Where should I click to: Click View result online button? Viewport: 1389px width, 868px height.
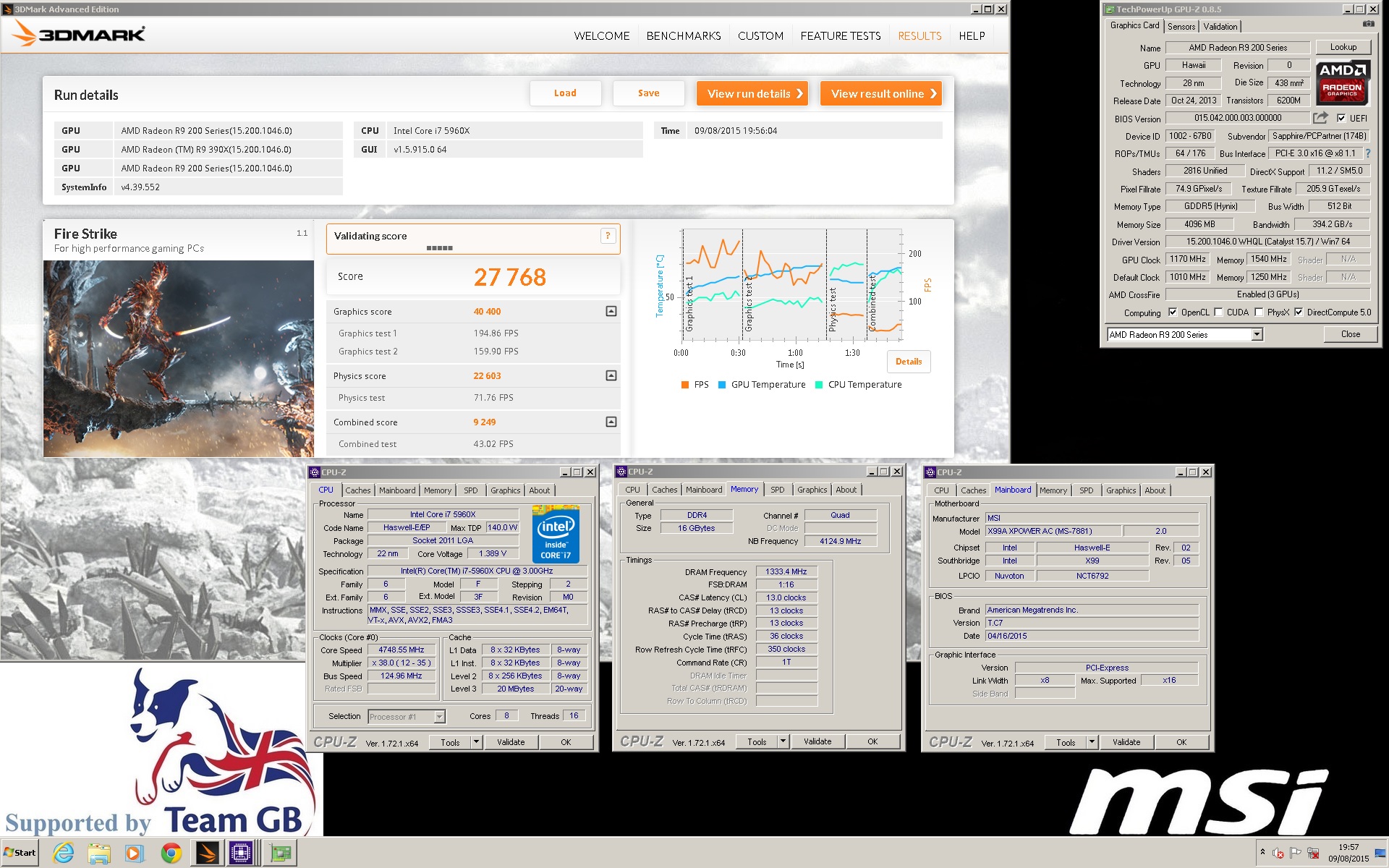coord(881,93)
